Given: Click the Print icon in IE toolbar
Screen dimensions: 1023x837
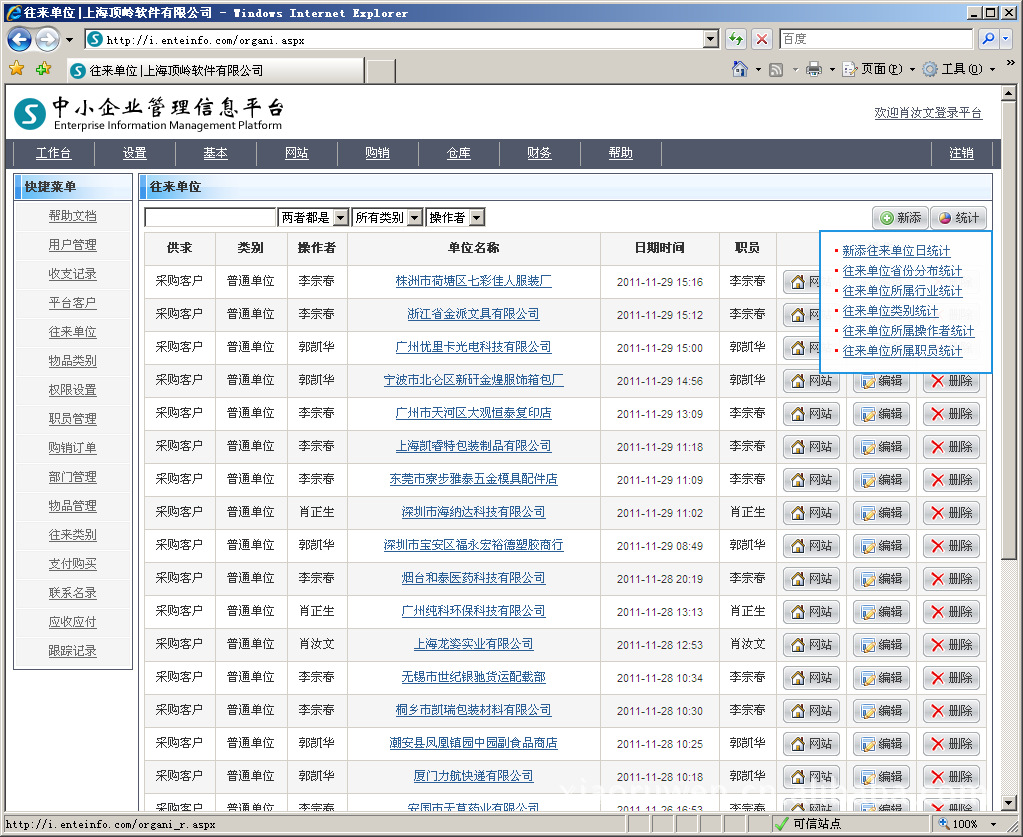Looking at the screenshot, I should pos(814,69).
